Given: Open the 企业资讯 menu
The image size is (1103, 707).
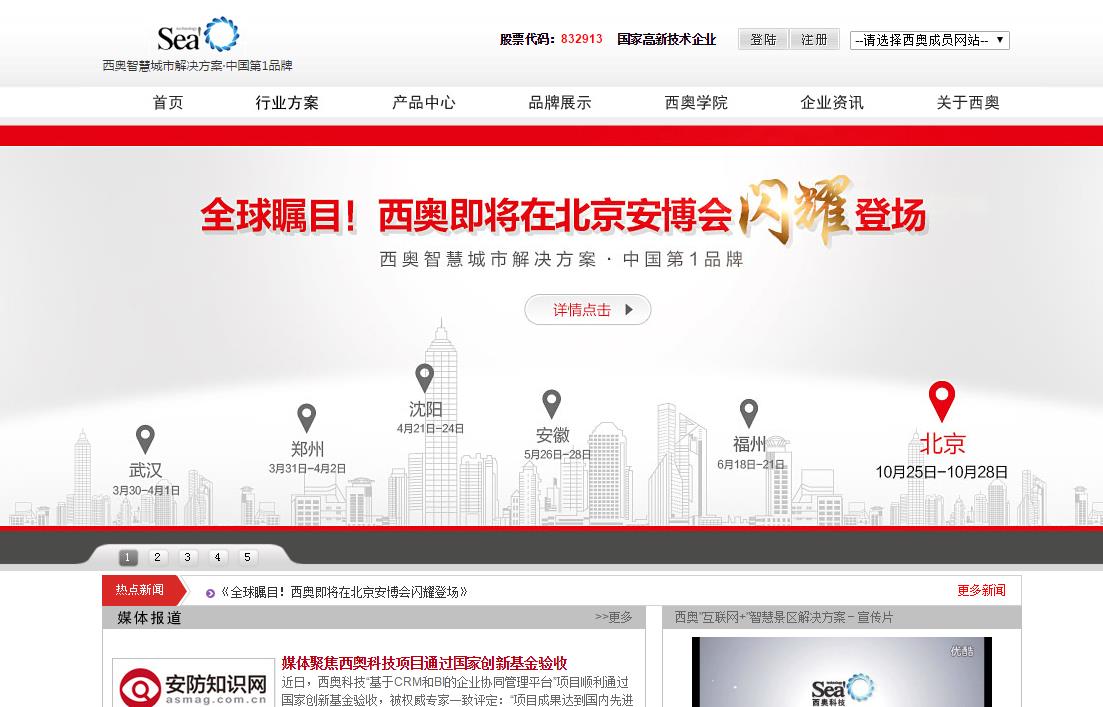Looking at the screenshot, I should click(x=832, y=103).
